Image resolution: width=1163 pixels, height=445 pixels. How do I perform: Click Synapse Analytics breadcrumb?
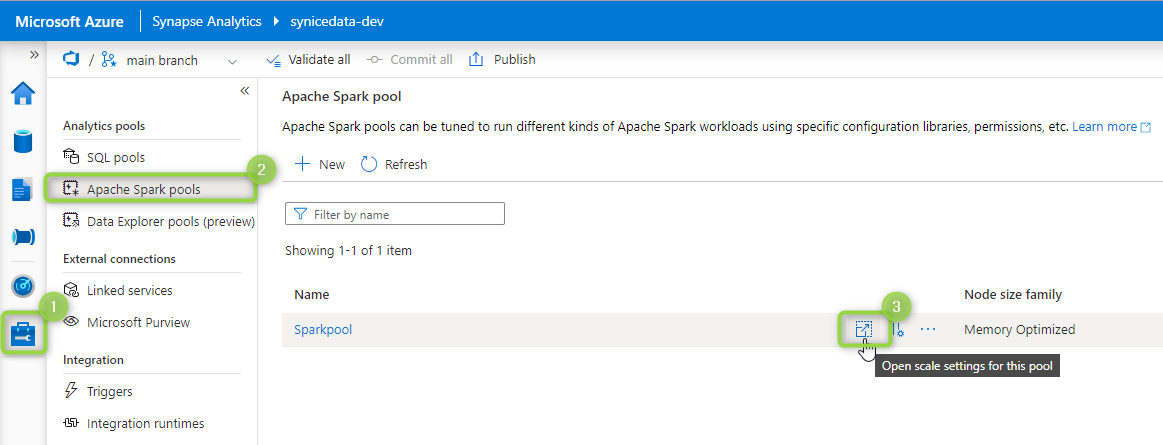click(207, 21)
